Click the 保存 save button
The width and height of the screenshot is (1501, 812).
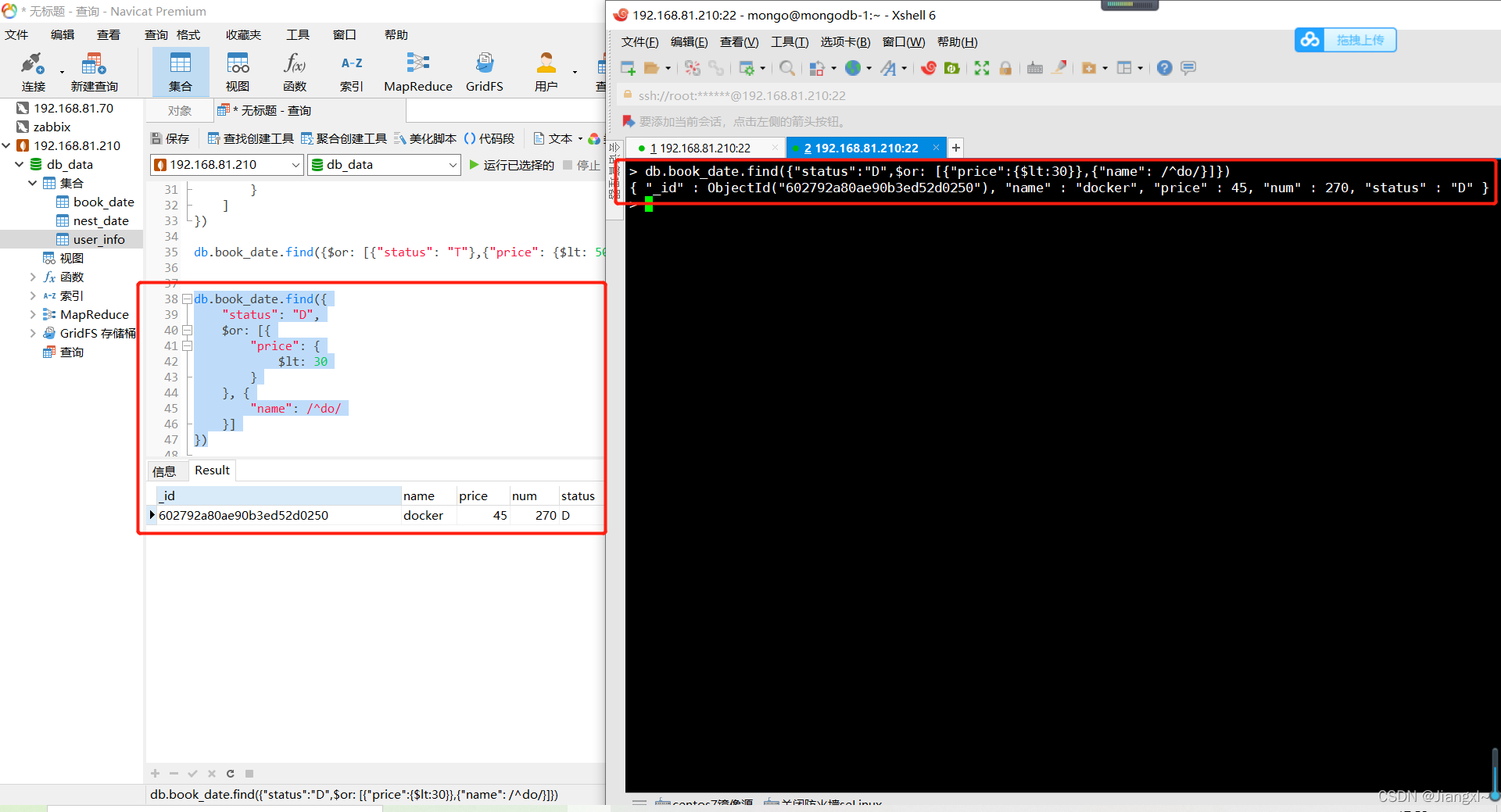[170, 138]
